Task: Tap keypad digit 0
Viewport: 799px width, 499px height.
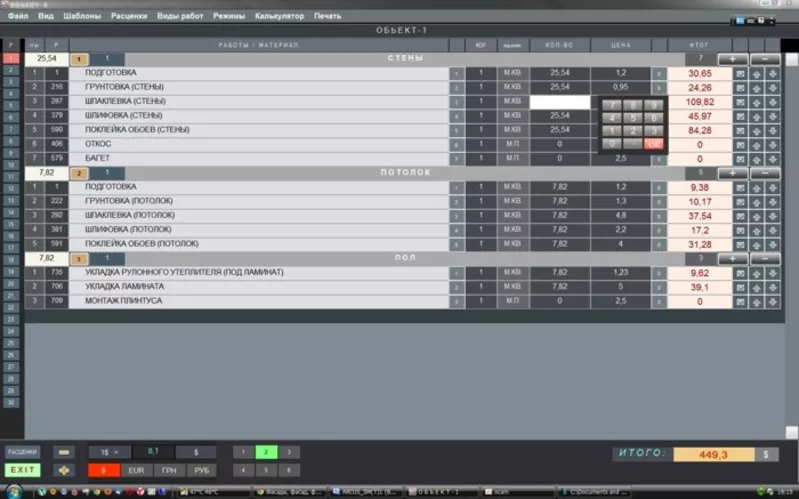Action: click(x=612, y=144)
